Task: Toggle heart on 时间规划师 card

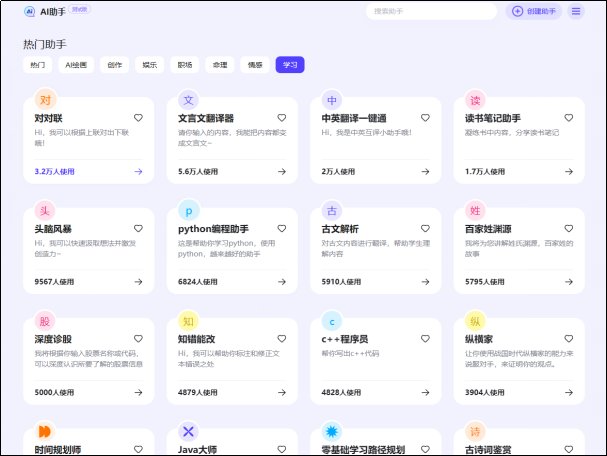Action: tap(138, 449)
